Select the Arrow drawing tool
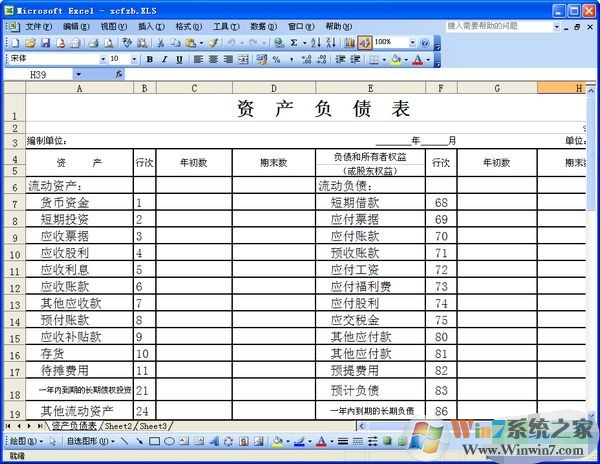The height and width of the screenshot is (464, 600). 139,441
